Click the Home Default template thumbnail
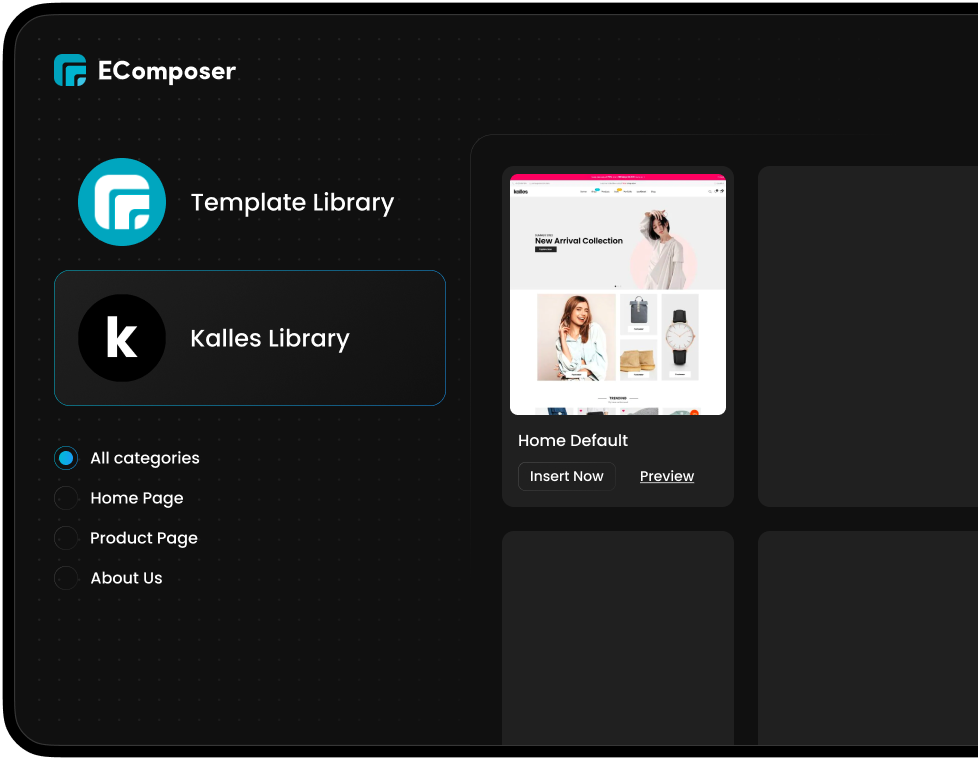 (x=617, y=294)
